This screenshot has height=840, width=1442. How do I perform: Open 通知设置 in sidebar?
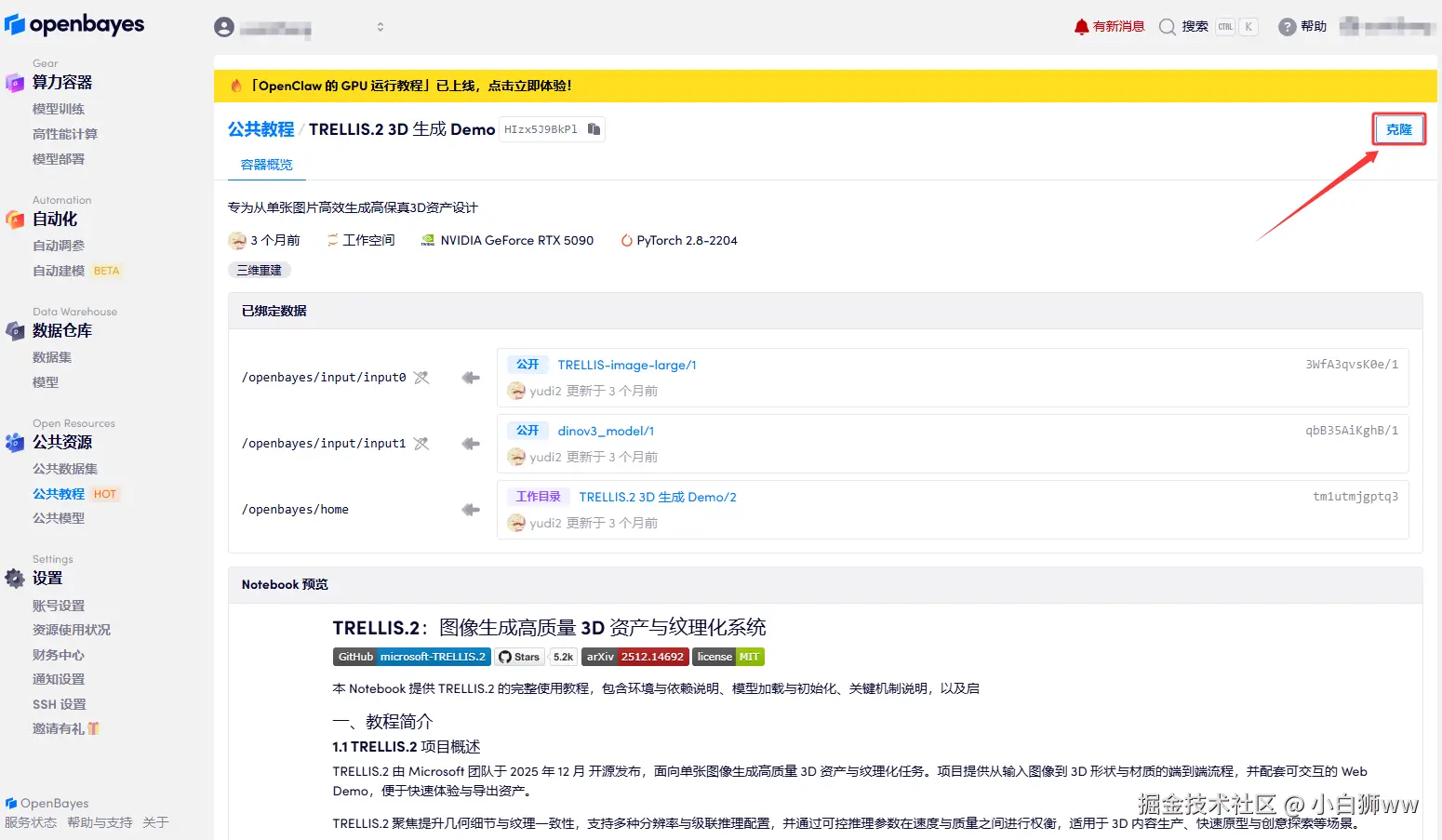tap(59, 679)
